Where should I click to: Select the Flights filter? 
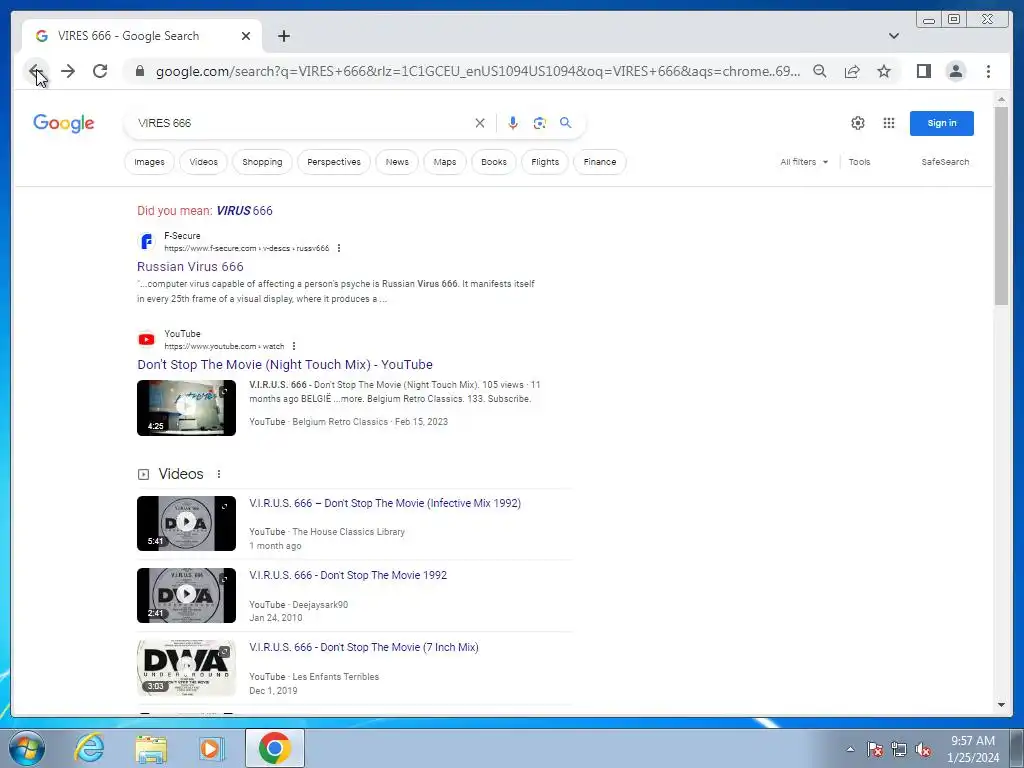545,162
